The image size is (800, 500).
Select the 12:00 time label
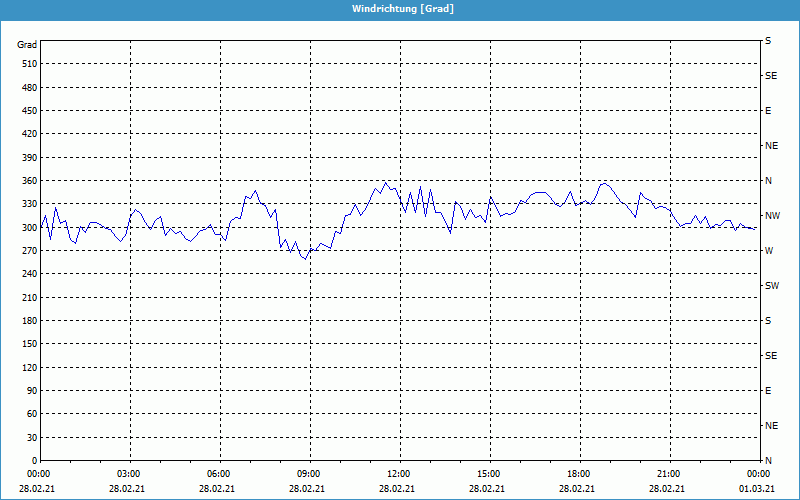pos(399,474)
